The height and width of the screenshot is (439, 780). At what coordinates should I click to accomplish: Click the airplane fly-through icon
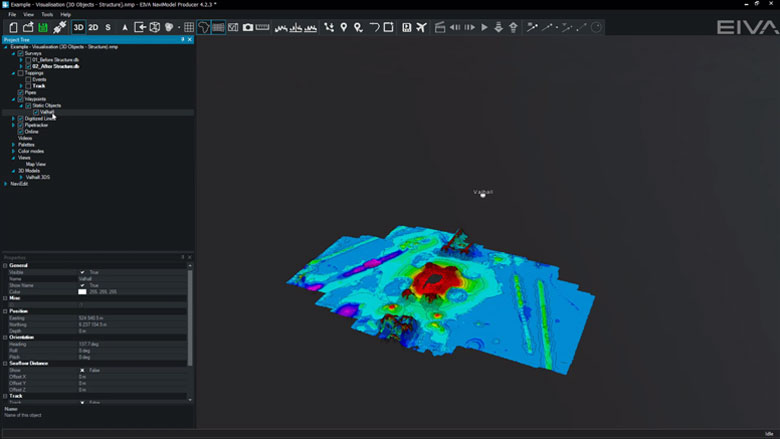point(421,27)
